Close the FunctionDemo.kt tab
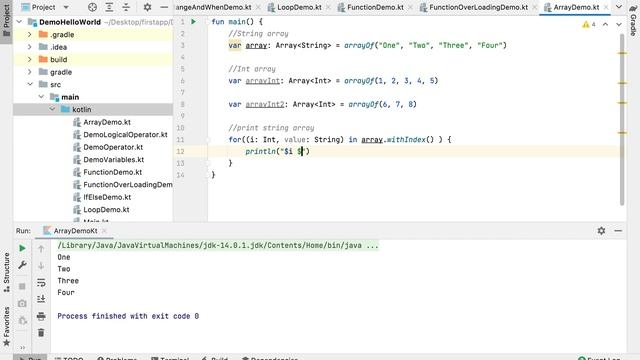This screenshot has height=360, width=640. [x=410, y=7]
